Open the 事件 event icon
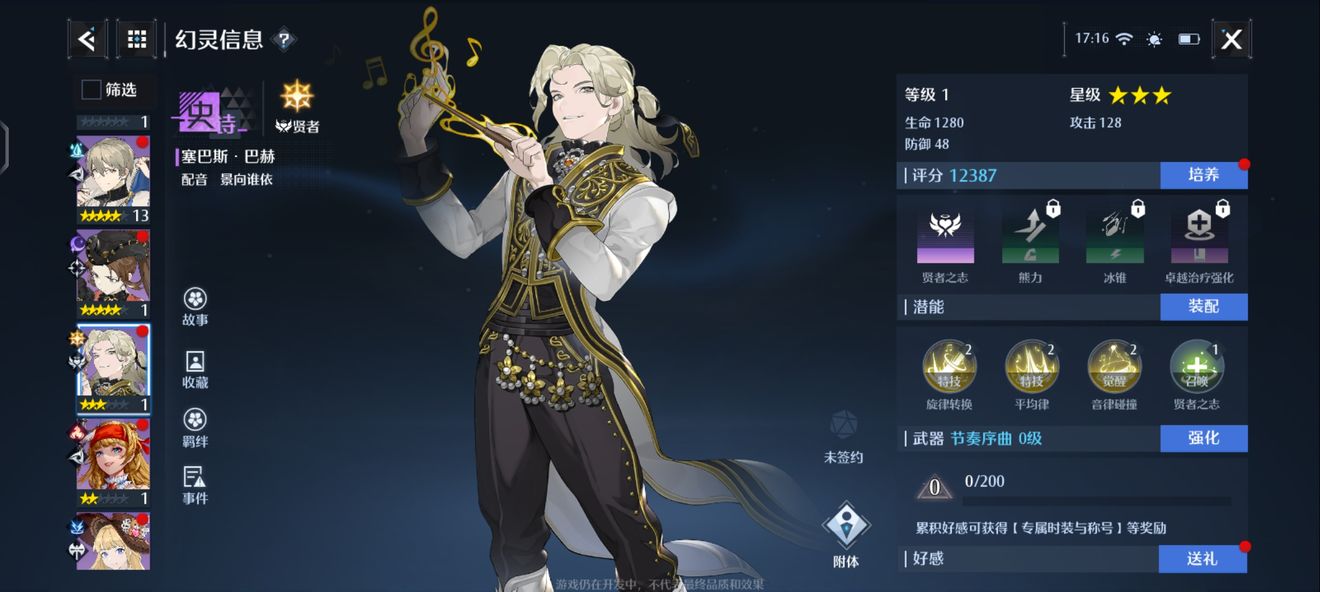The image size is (1320, 592). click(x=195, y=485)
